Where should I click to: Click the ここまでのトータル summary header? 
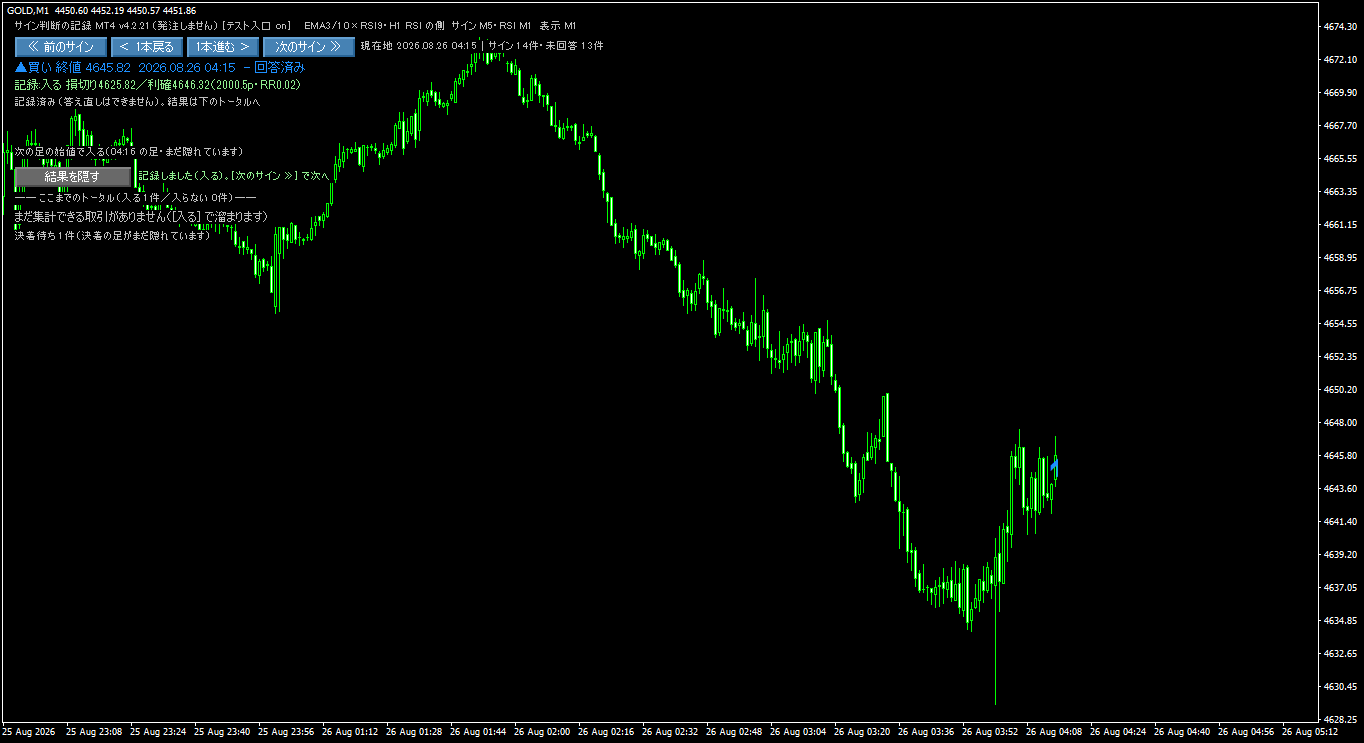(x=135, y=198)
